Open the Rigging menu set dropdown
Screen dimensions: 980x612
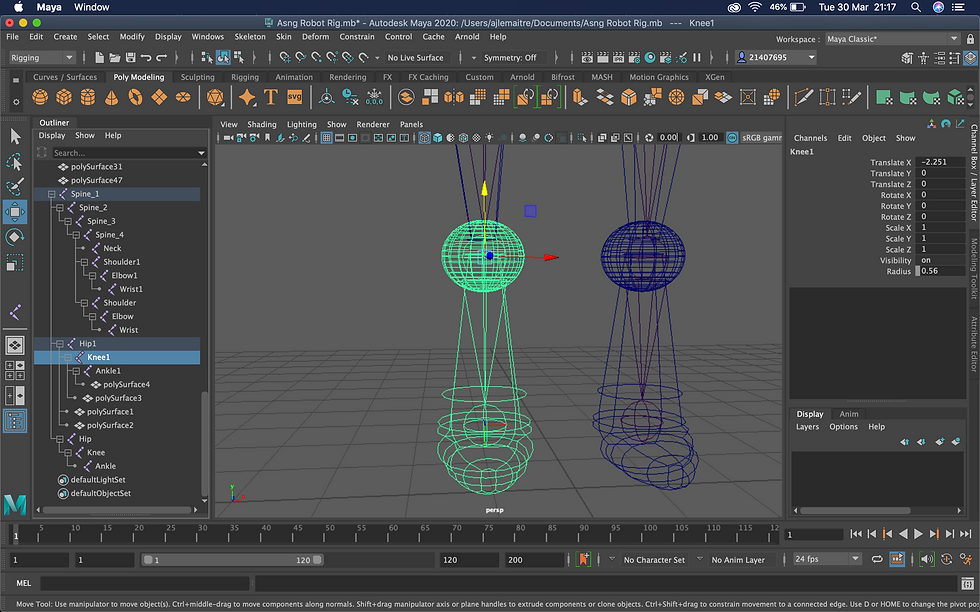click(42, 58)
